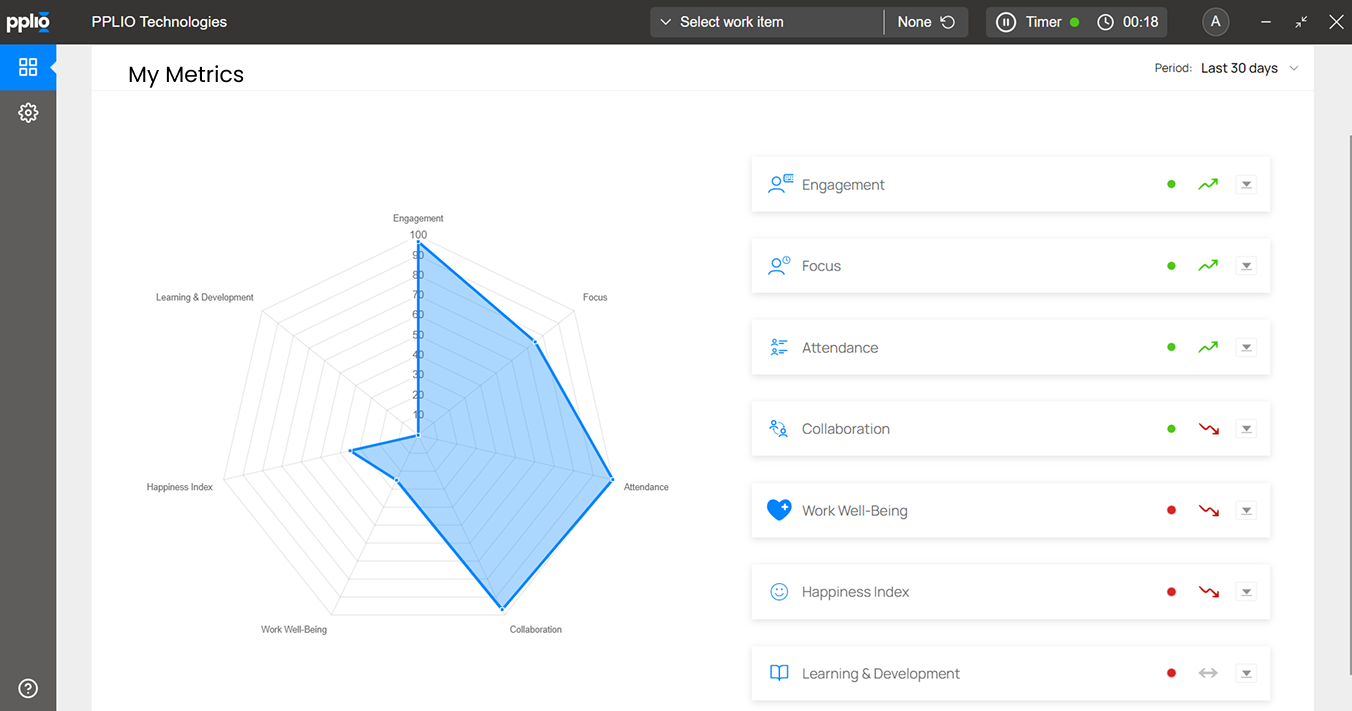Click the Happiness Index smiley icon
This screenshot has width=1352, height=711.
tap(779, 591)
